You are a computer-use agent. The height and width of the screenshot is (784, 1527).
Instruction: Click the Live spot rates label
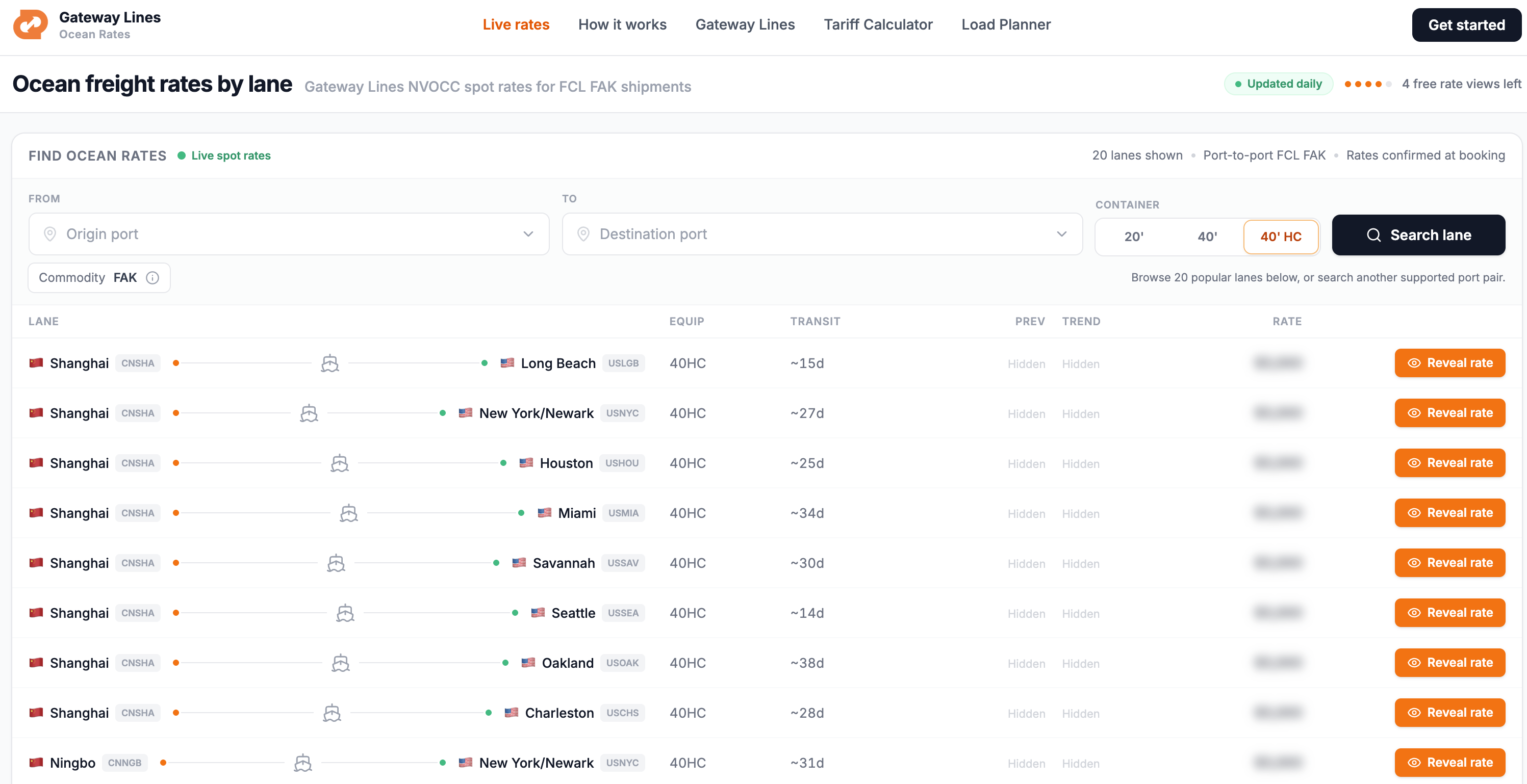[231, 155]
